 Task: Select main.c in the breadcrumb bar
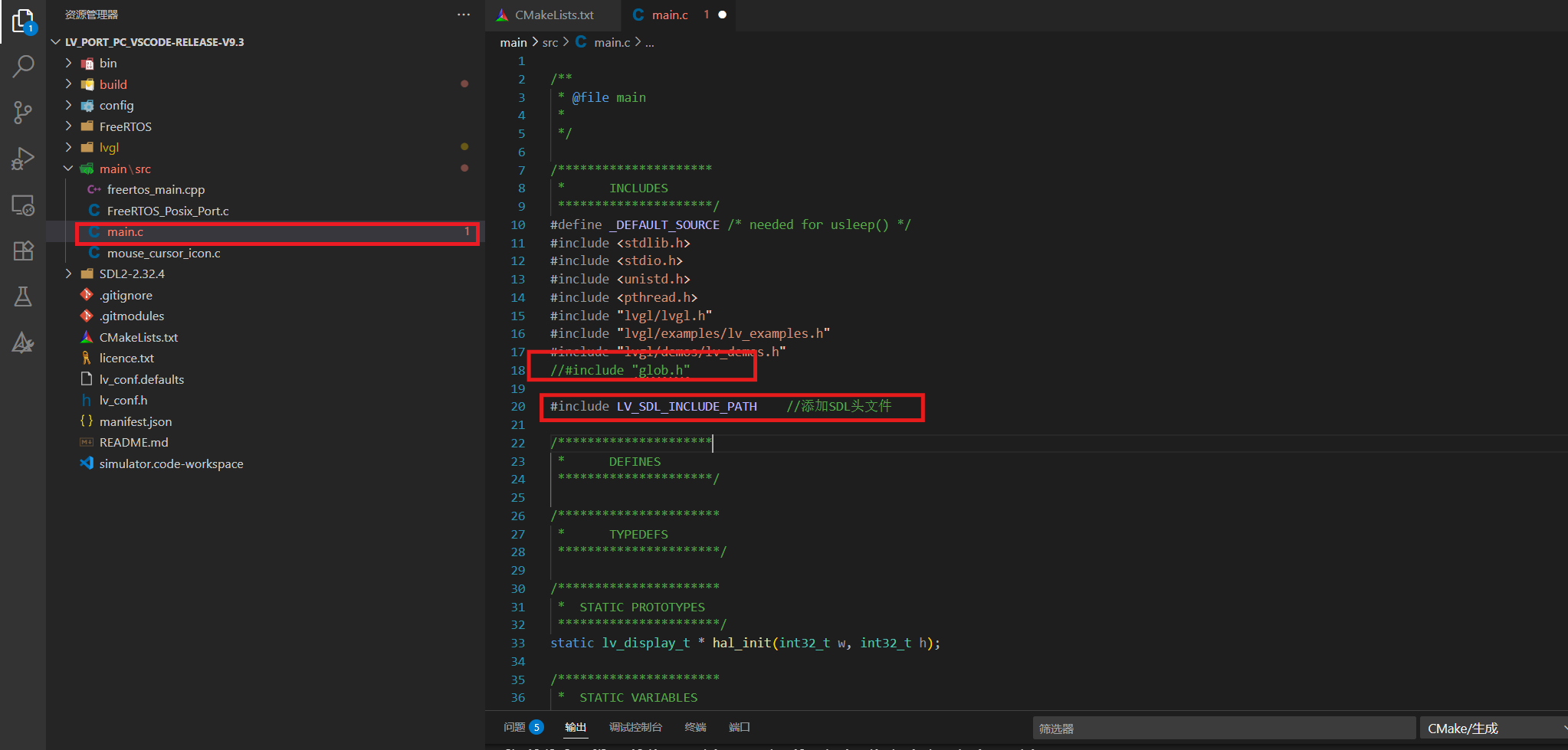(x=612, y=42)
